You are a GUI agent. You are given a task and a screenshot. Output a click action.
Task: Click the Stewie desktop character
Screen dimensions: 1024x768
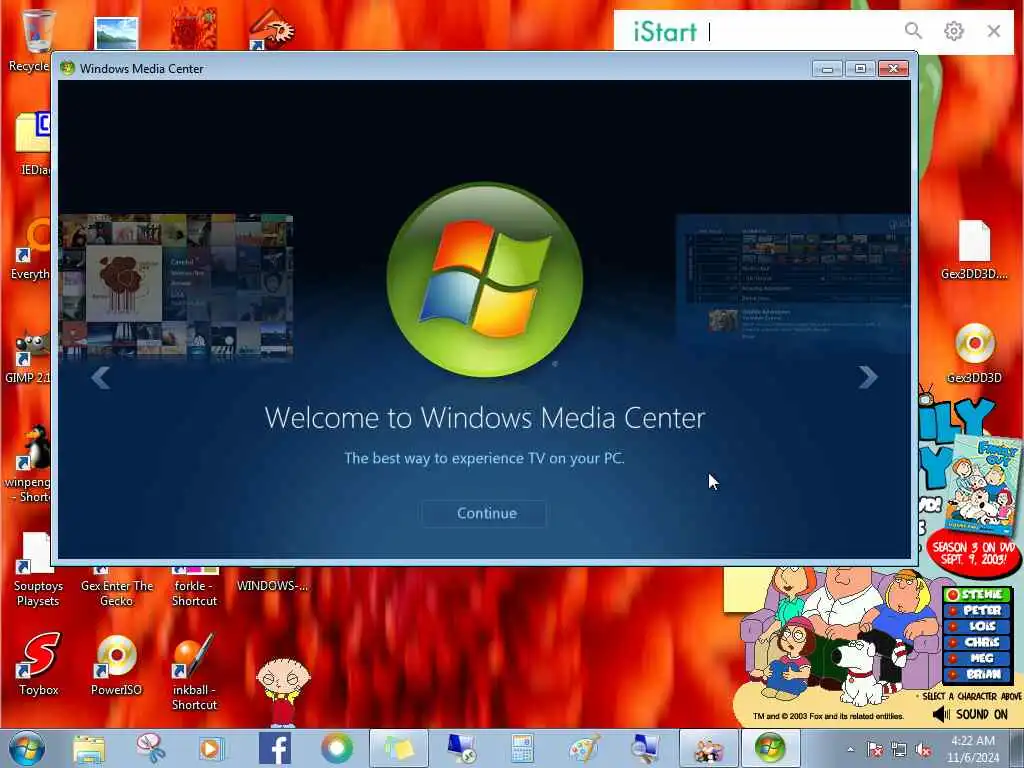point(283,691)
